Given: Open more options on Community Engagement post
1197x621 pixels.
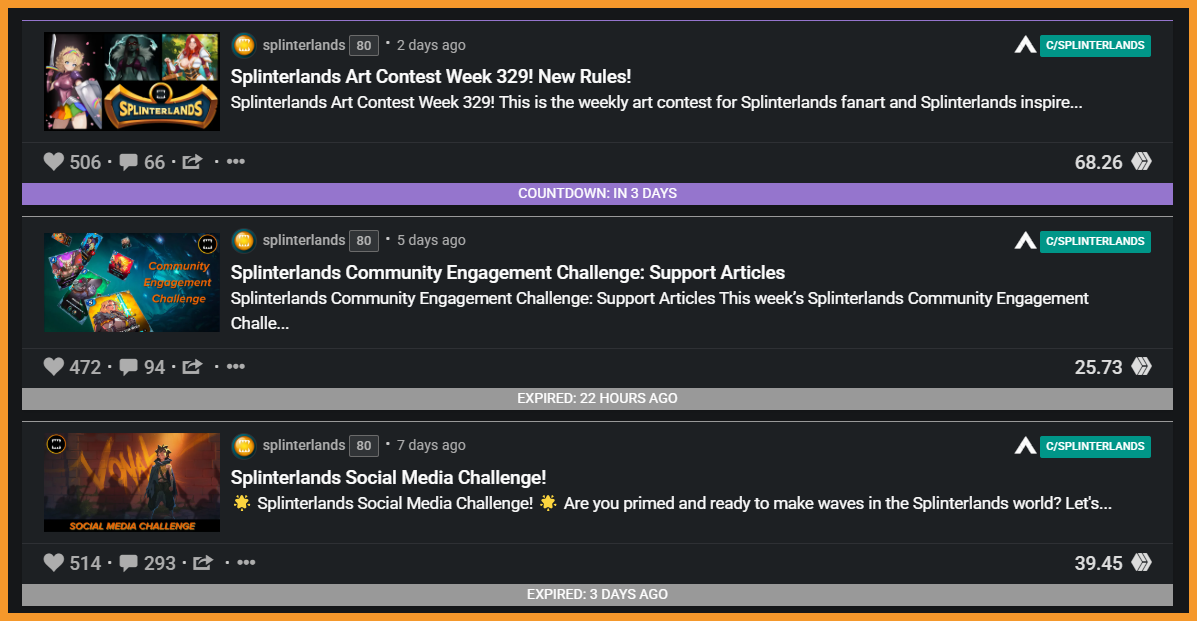Looking at the screenshot, I should coord(236,367).
